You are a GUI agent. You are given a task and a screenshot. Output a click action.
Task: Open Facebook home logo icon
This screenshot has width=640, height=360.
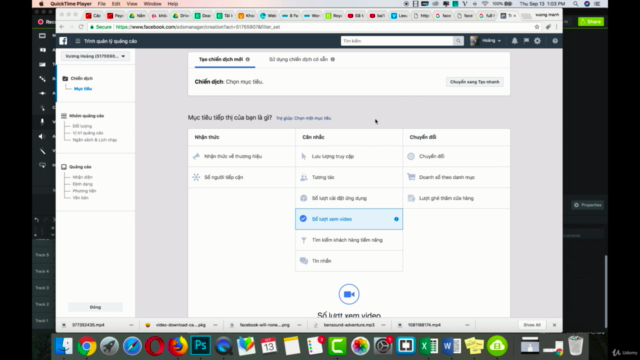(63, 41)
